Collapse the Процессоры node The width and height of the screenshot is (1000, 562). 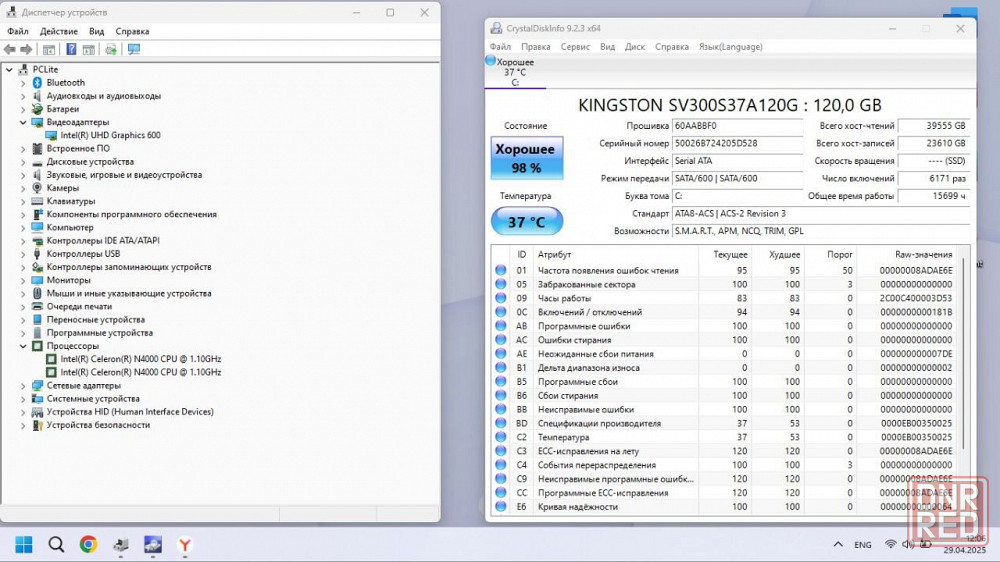point(23,346)
